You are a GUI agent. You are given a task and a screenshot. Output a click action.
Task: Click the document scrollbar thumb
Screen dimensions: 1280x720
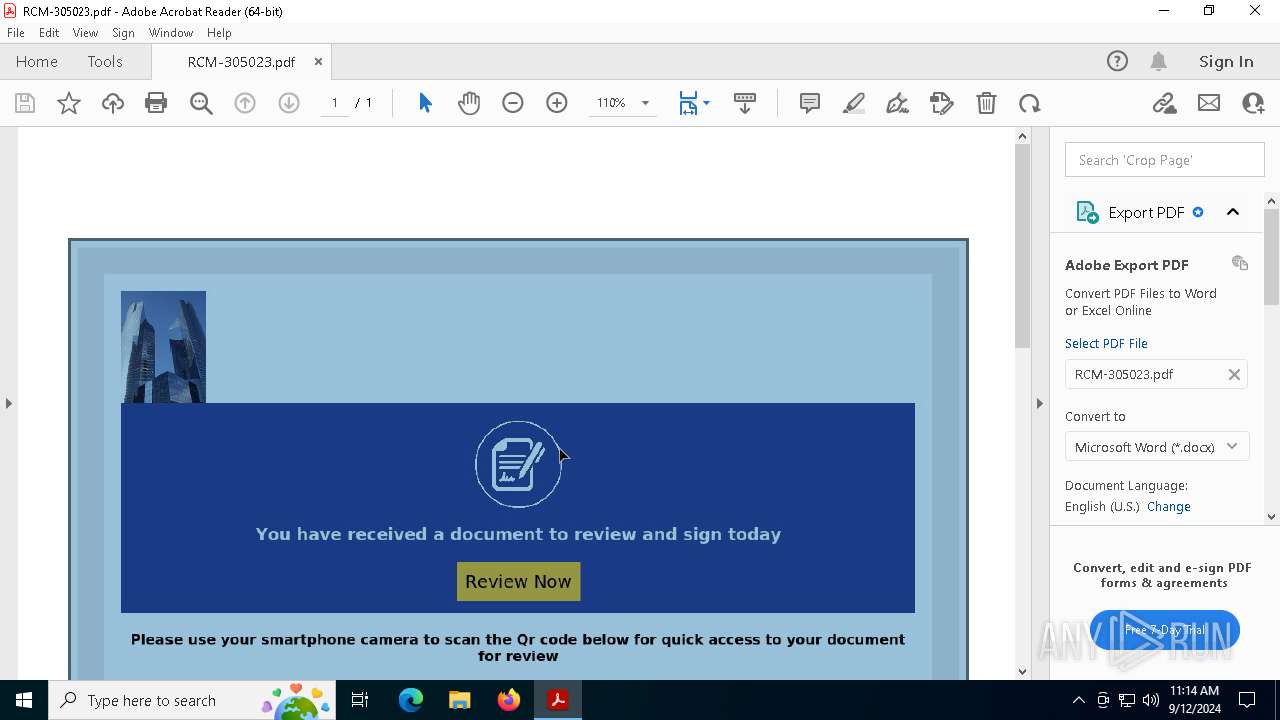[x=1022, y=246]
